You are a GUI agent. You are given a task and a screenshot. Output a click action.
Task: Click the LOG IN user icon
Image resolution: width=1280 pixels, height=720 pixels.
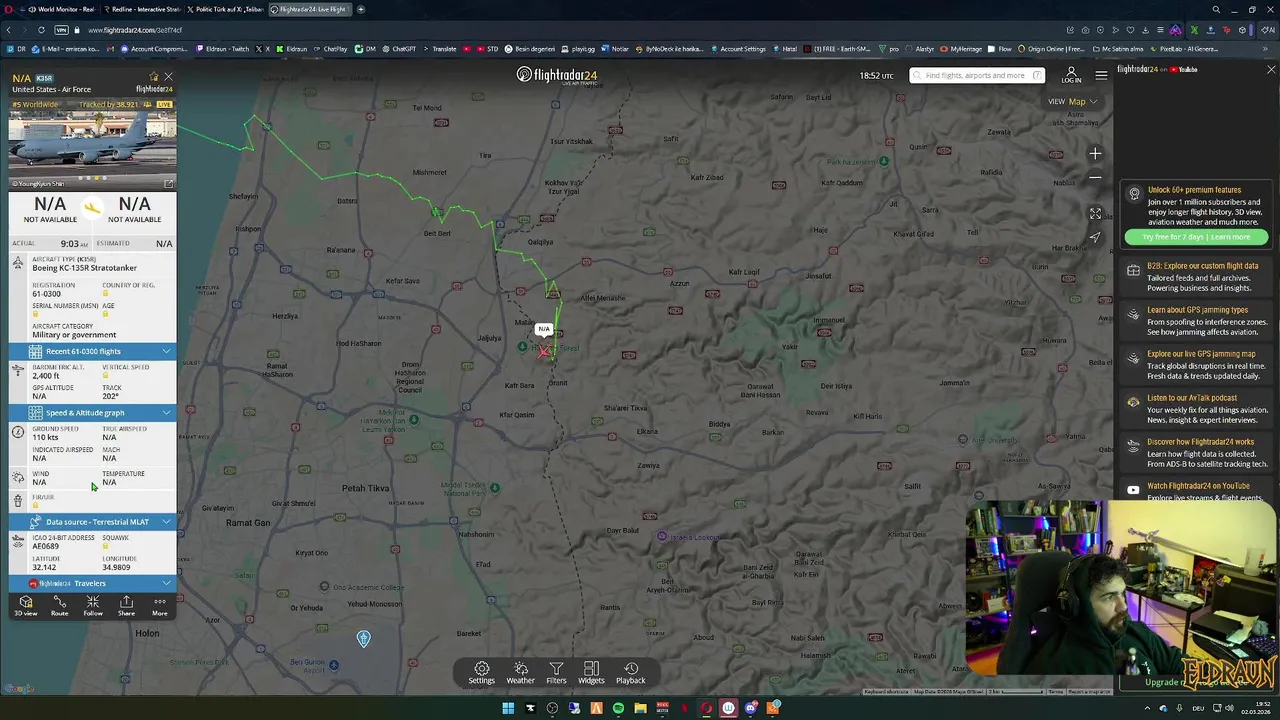(1071, 75)
